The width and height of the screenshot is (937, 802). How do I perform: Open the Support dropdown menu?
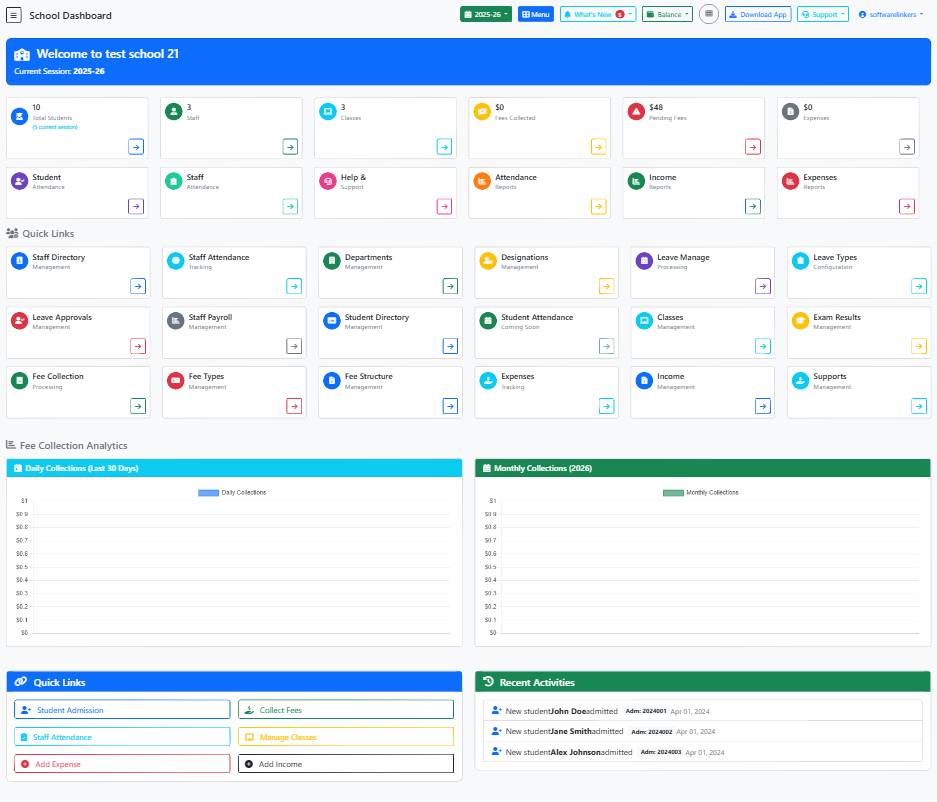[822, 14]
